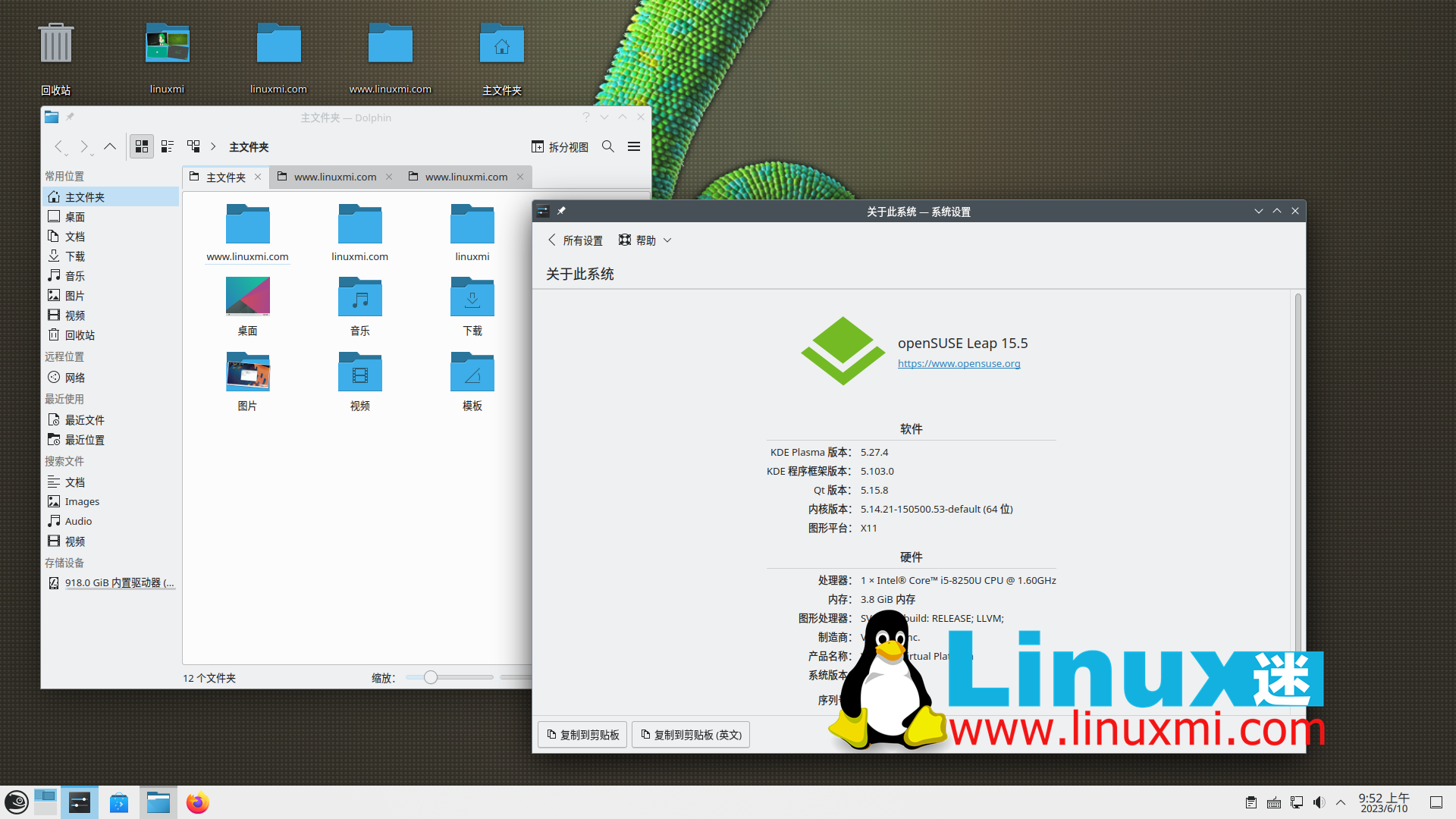Switch to Dolphin taskbar entry
Screen dimensions: 1456x819
[158, 802]
